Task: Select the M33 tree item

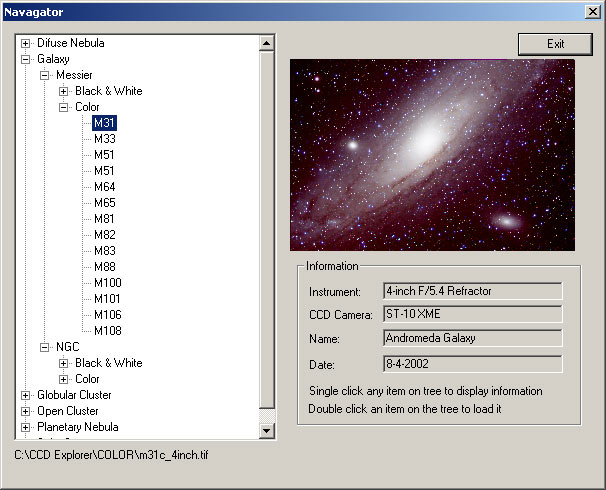Action: click(x=105, y=139)
